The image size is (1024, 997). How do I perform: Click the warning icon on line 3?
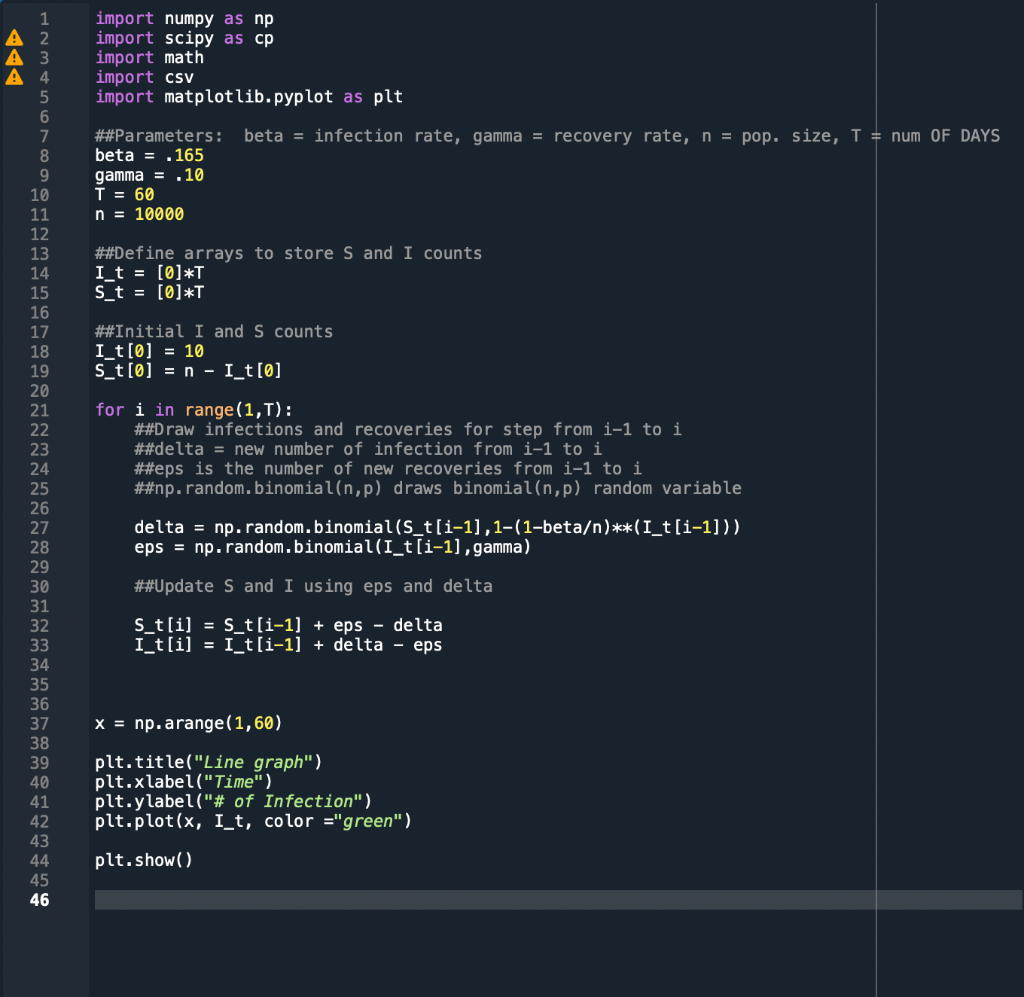(14, 58)
